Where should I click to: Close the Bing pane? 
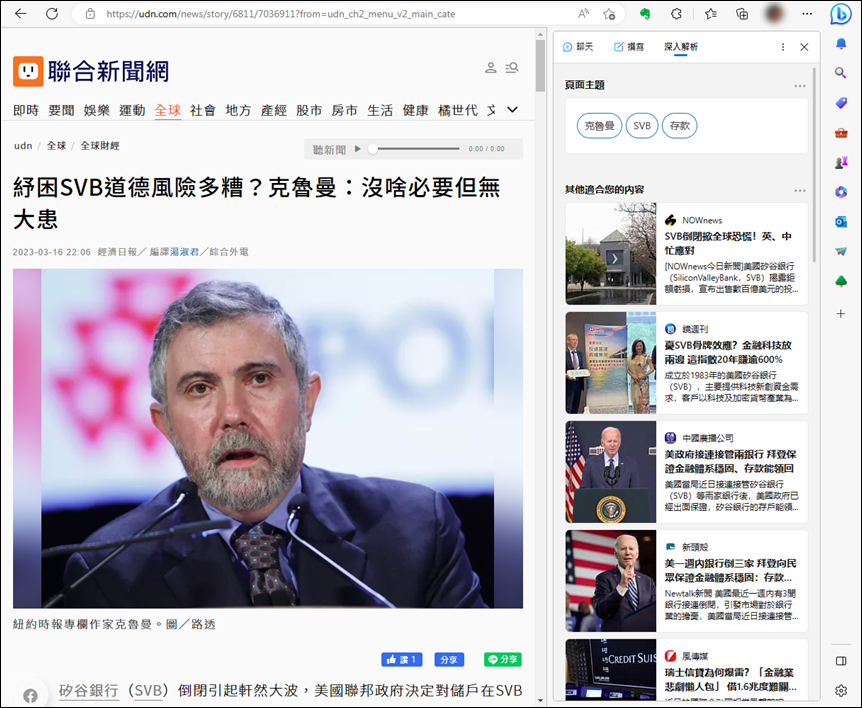pyautogui.click(x=804, y=47)
